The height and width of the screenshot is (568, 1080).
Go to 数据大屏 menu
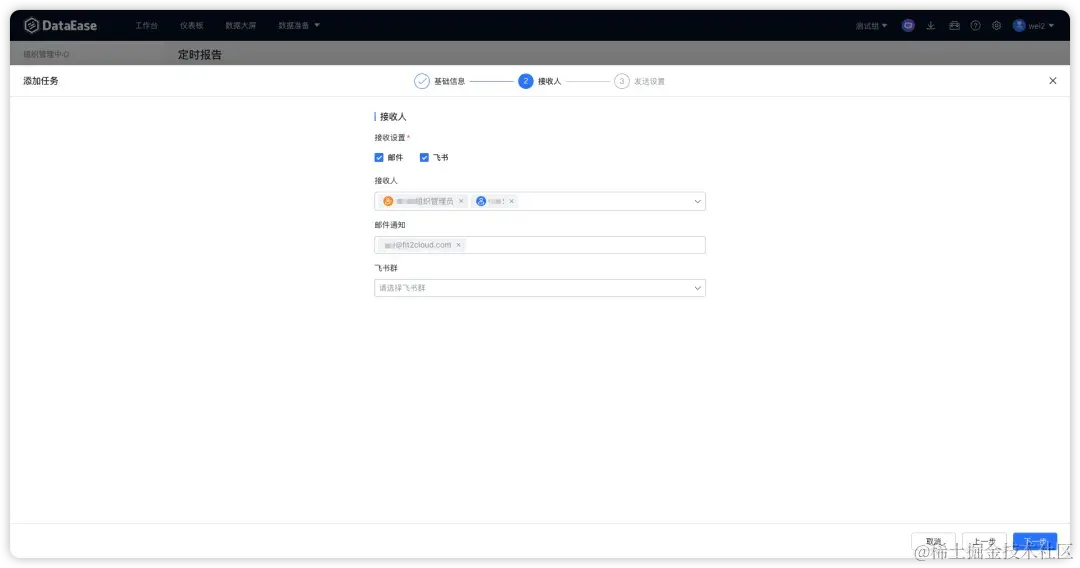click(x=240, y=25)
